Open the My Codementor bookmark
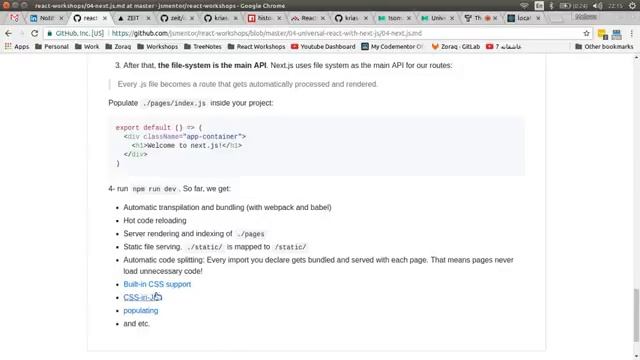This screenshot has height=360, width=640. 392,47
